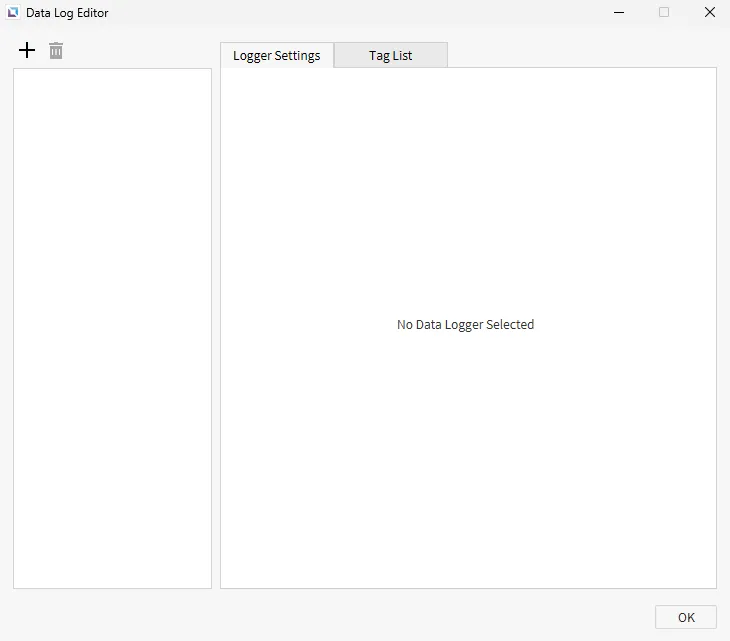
Task: Click the "No Data Logger Selected" message
Action: (x=465, y=324)
